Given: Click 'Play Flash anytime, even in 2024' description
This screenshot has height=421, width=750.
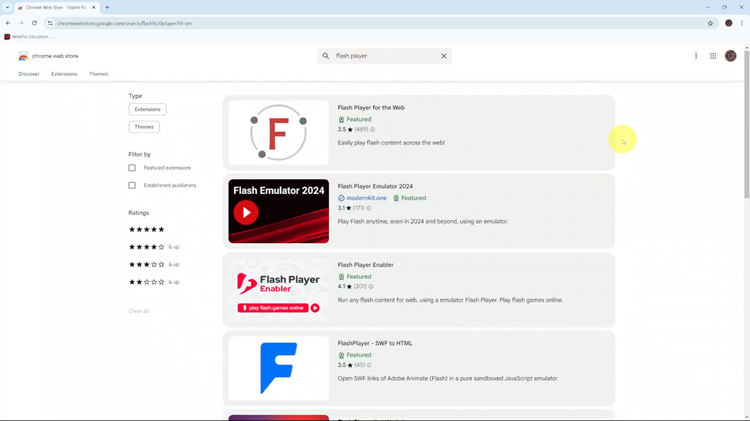Looking at the screenshot, I should point(423,222).
